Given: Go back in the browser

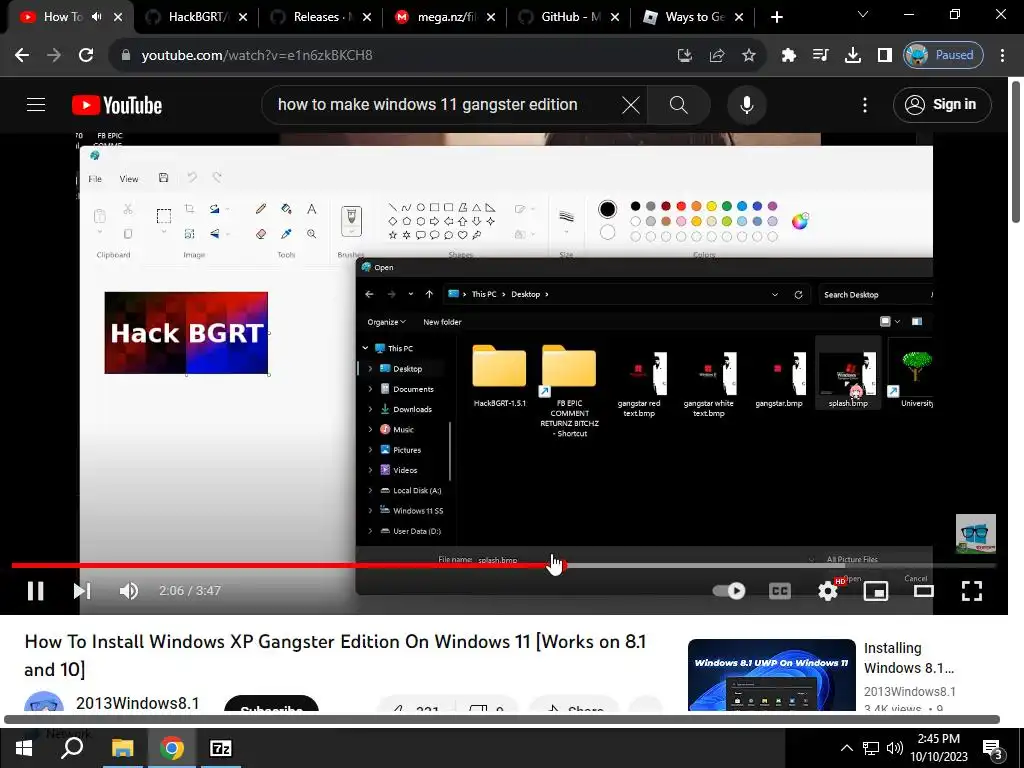Looking at the screenshot, I should pyautogui.click(x=22, y=55).
